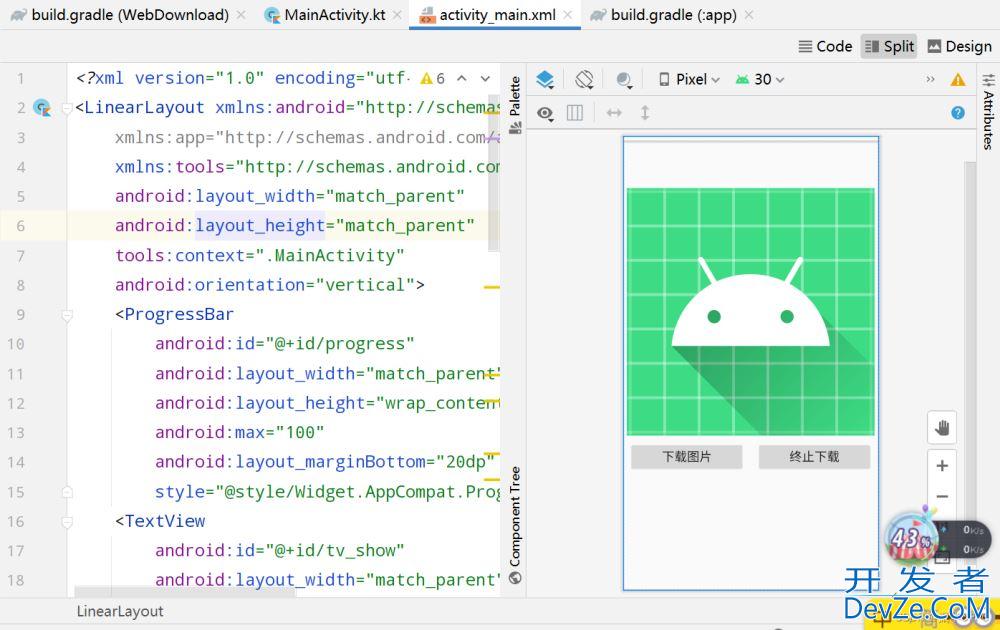1000x630 pixels.
Task: Zoom in with the plus button
Action: 941,465
